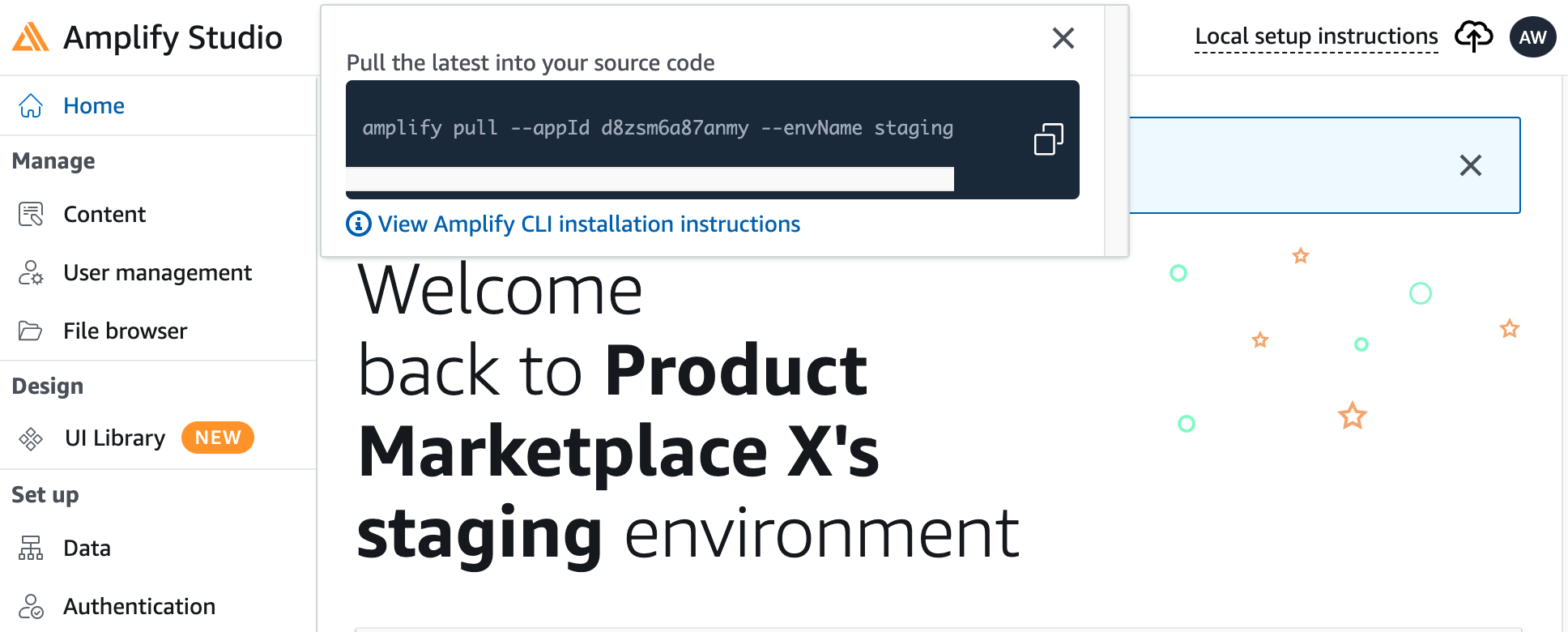The width and height of the screenshot is (1568, 632).
Task: Copy the amplify pull command
Action: click(1048, 139)
